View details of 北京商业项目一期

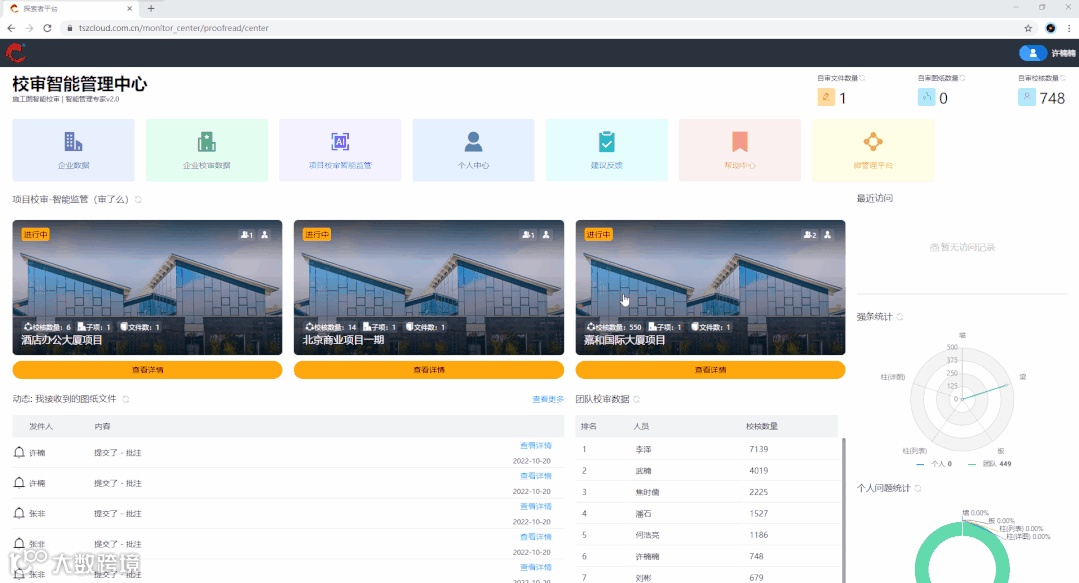(429, 370)
